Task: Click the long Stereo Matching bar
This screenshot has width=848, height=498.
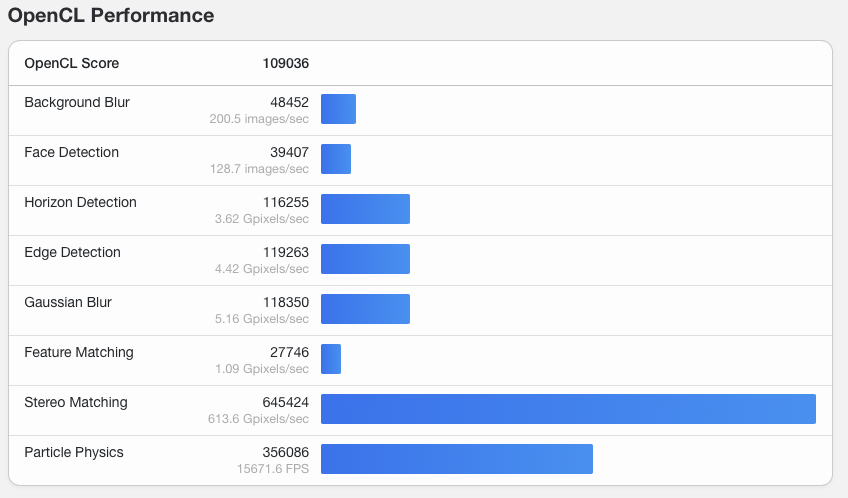Action: coord(568,409)
